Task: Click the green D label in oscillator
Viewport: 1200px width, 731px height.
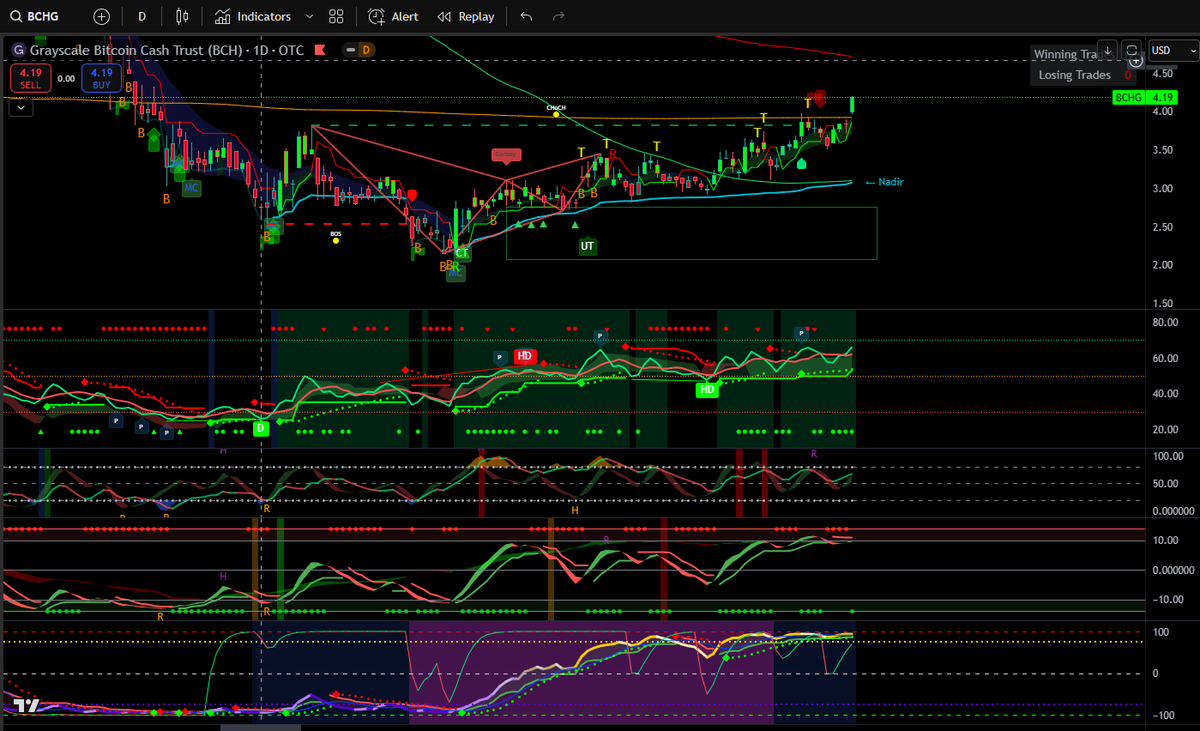Action: [x=261, y=428]
